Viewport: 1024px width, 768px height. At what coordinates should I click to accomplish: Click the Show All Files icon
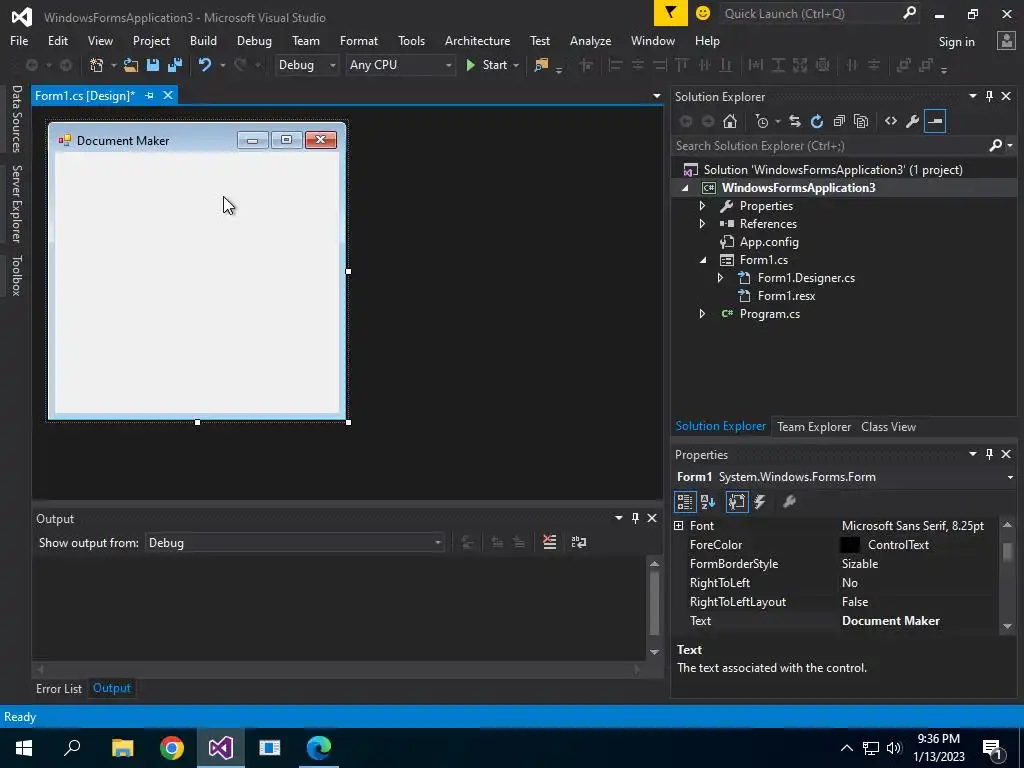861,121
